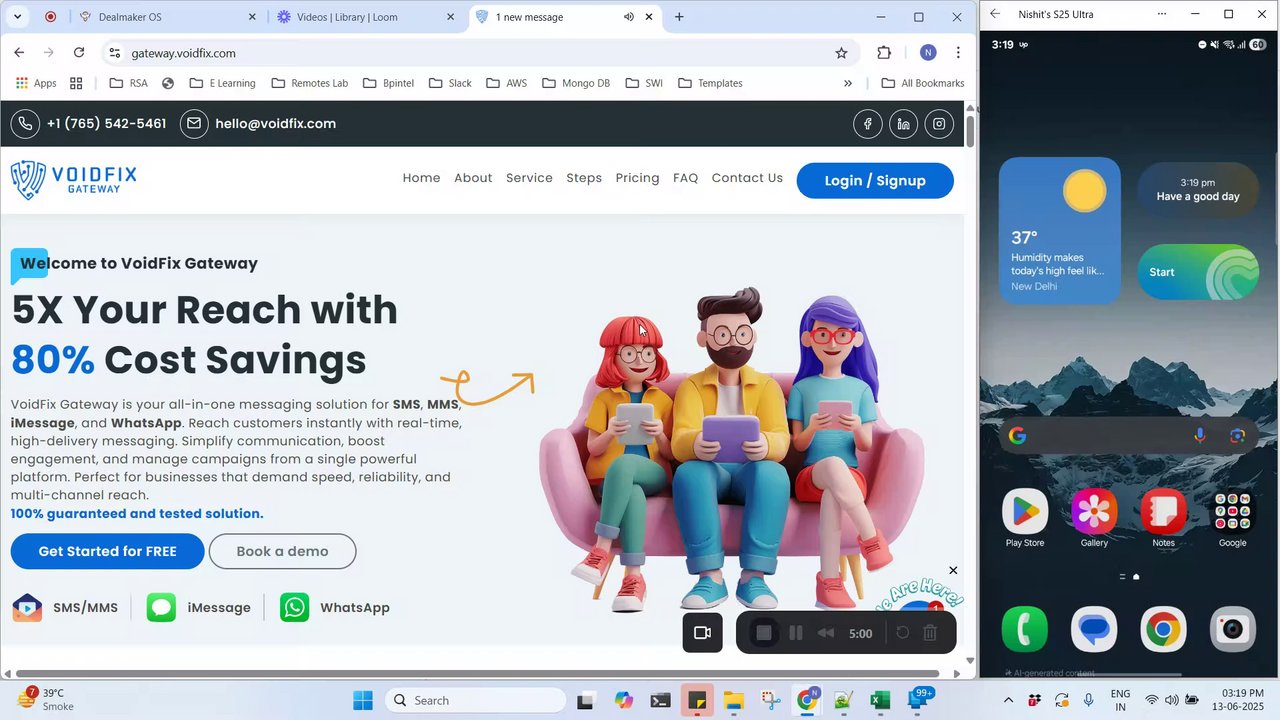This screenshot has height=720, width=1280.
Task: Expand the Chrome tab search dropdown arrow
Action: pyautogui.click(x=17, y=17)
